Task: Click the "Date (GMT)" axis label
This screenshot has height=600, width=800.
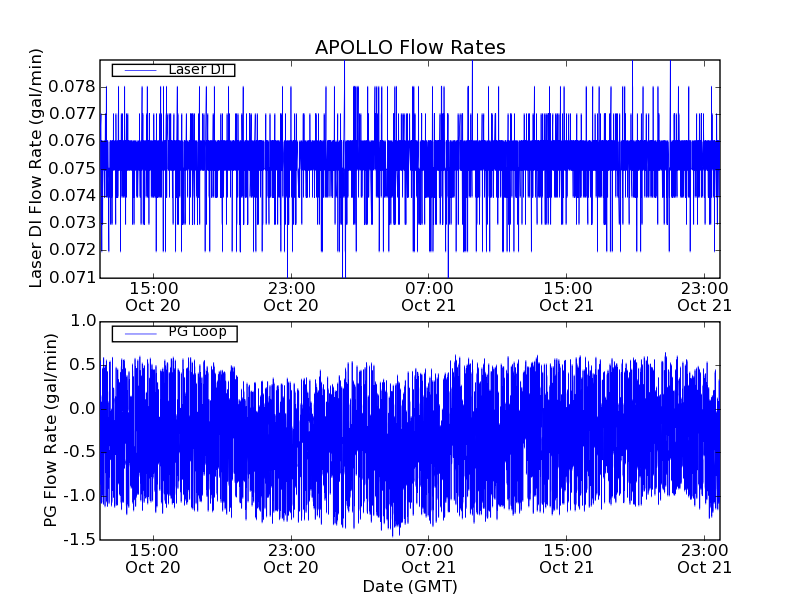Action: coord(410,586)
